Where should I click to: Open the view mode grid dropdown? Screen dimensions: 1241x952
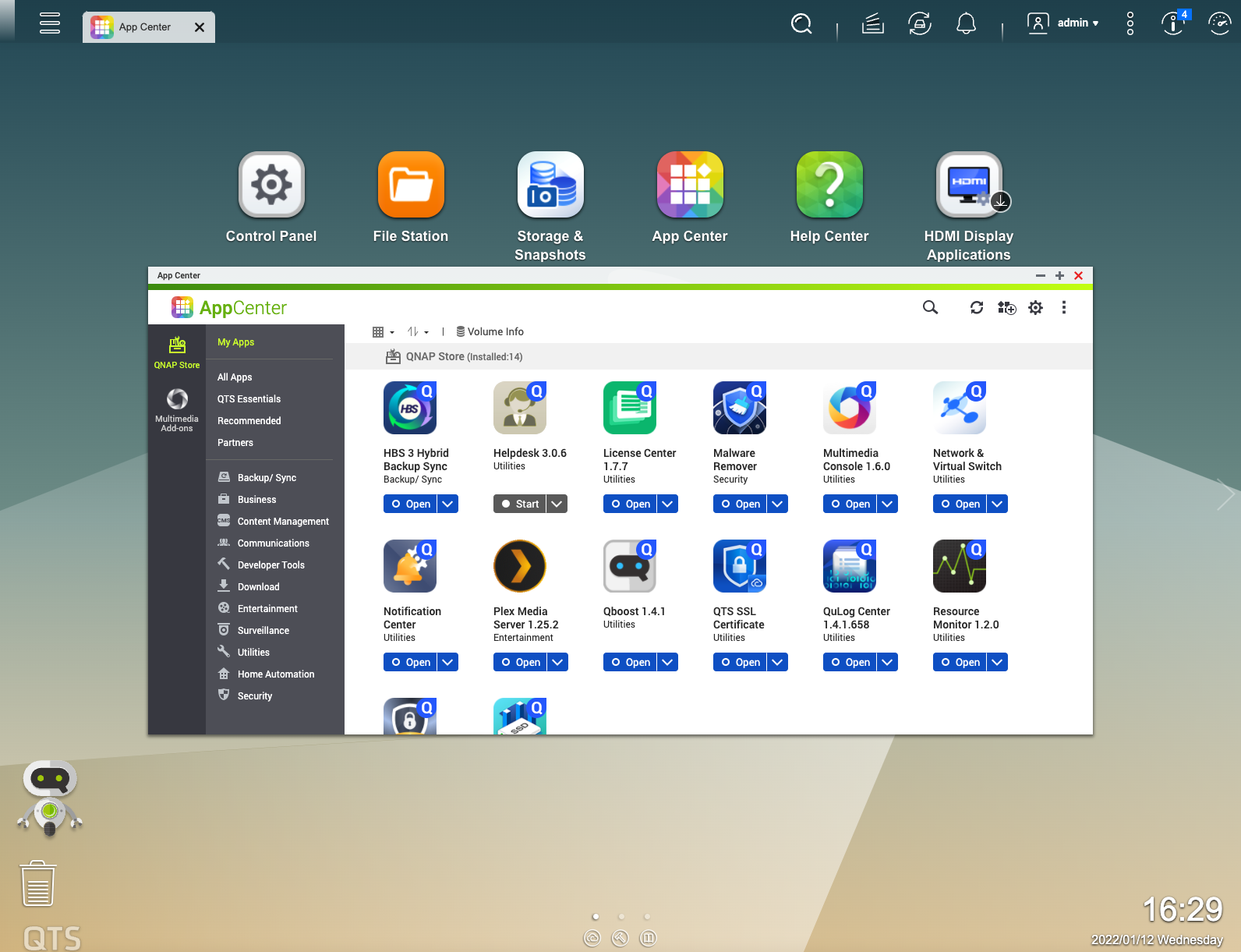384,332
